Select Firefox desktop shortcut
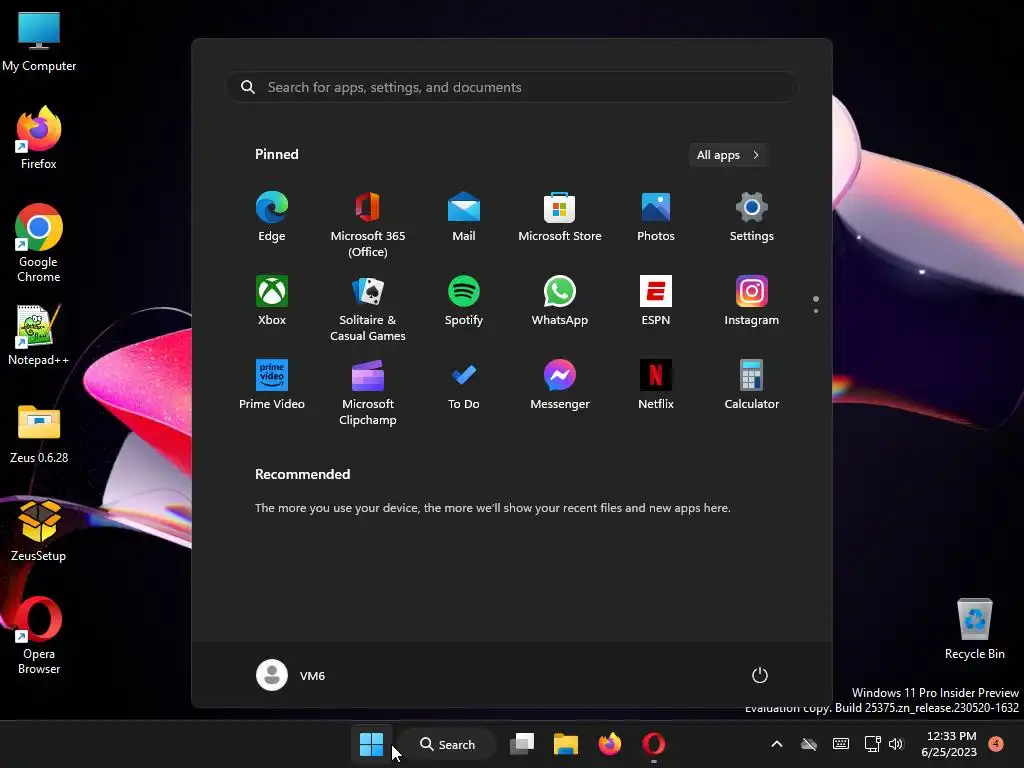The width and height of the screenshot is (1024, 768). pyautogui.click(x=39, y=138)
